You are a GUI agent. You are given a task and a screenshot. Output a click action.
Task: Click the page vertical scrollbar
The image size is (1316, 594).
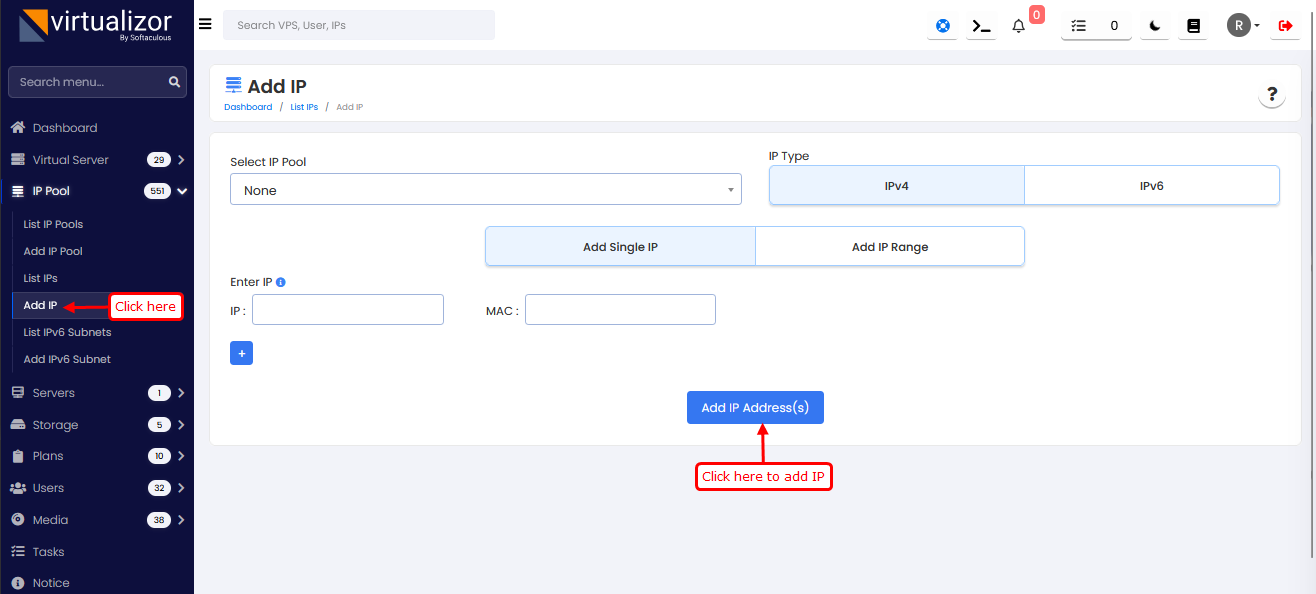tap(1311, 300)
